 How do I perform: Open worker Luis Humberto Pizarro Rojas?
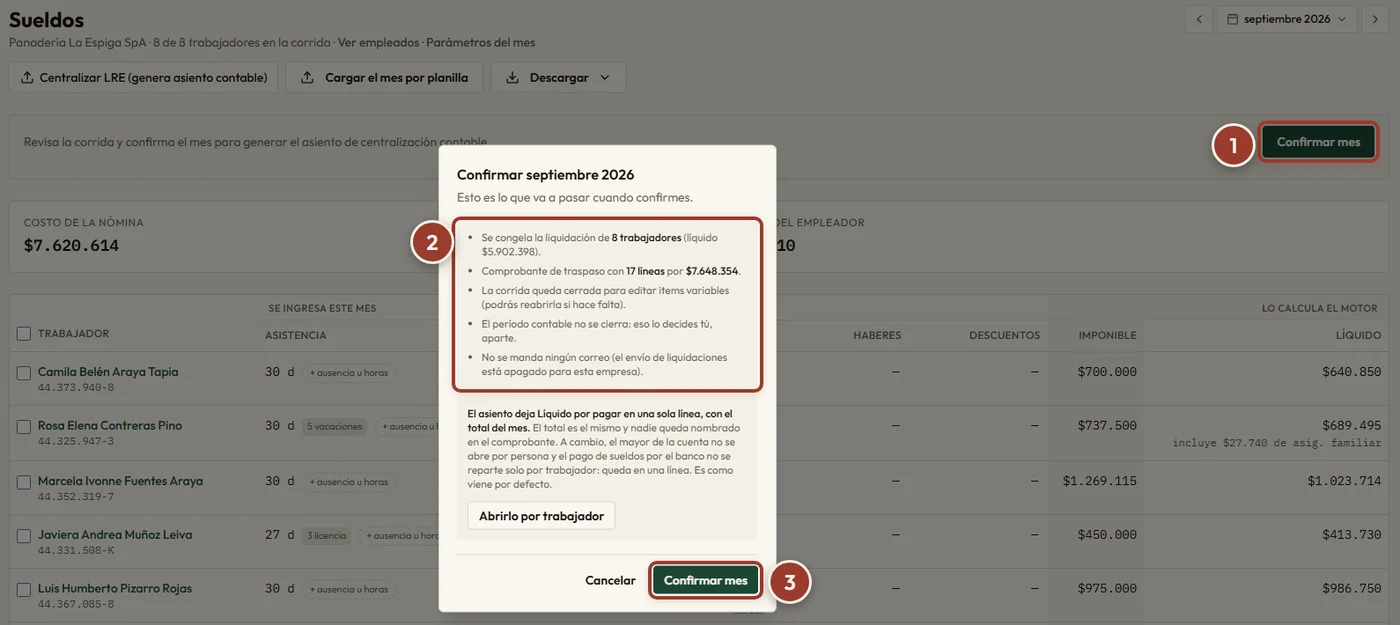(115, 589)
